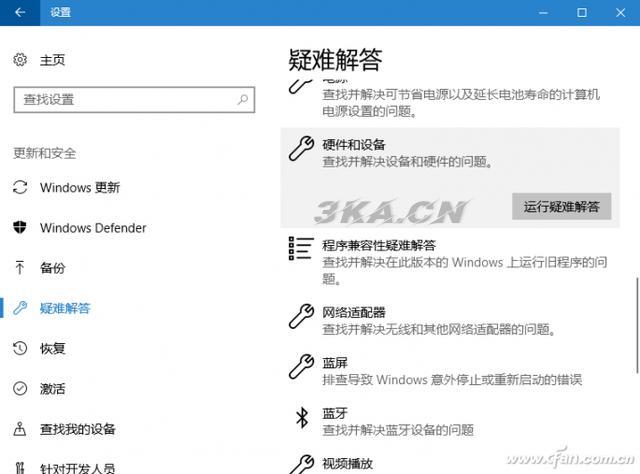Click the 硬件和设备 wrench icon
The height and width of the screenshot is (474, 640).
pyautogui.click(x=302, y=148)
